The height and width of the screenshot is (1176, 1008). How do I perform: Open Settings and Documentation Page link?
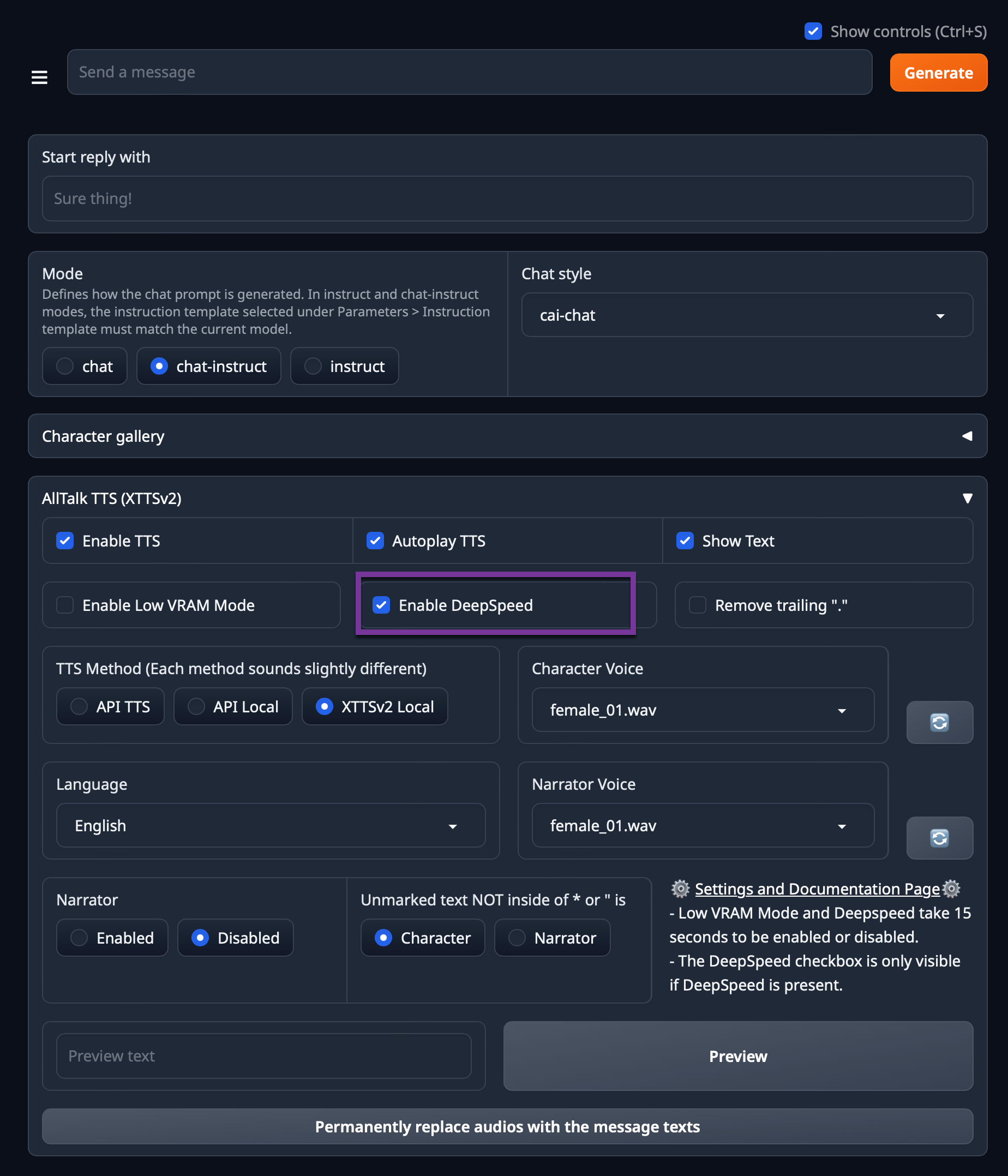[817, 888]
